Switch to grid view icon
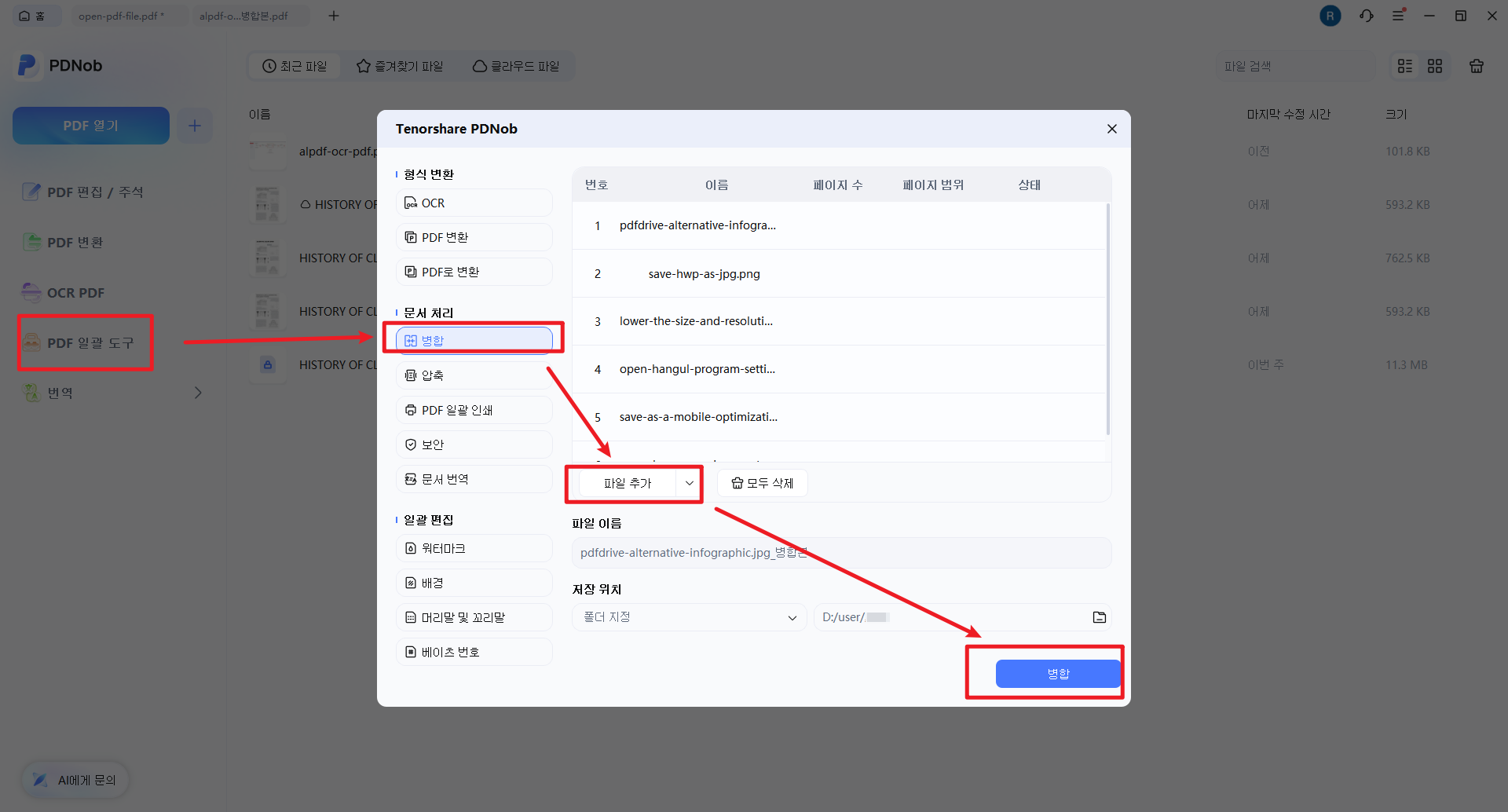 tap(1435, 66)
